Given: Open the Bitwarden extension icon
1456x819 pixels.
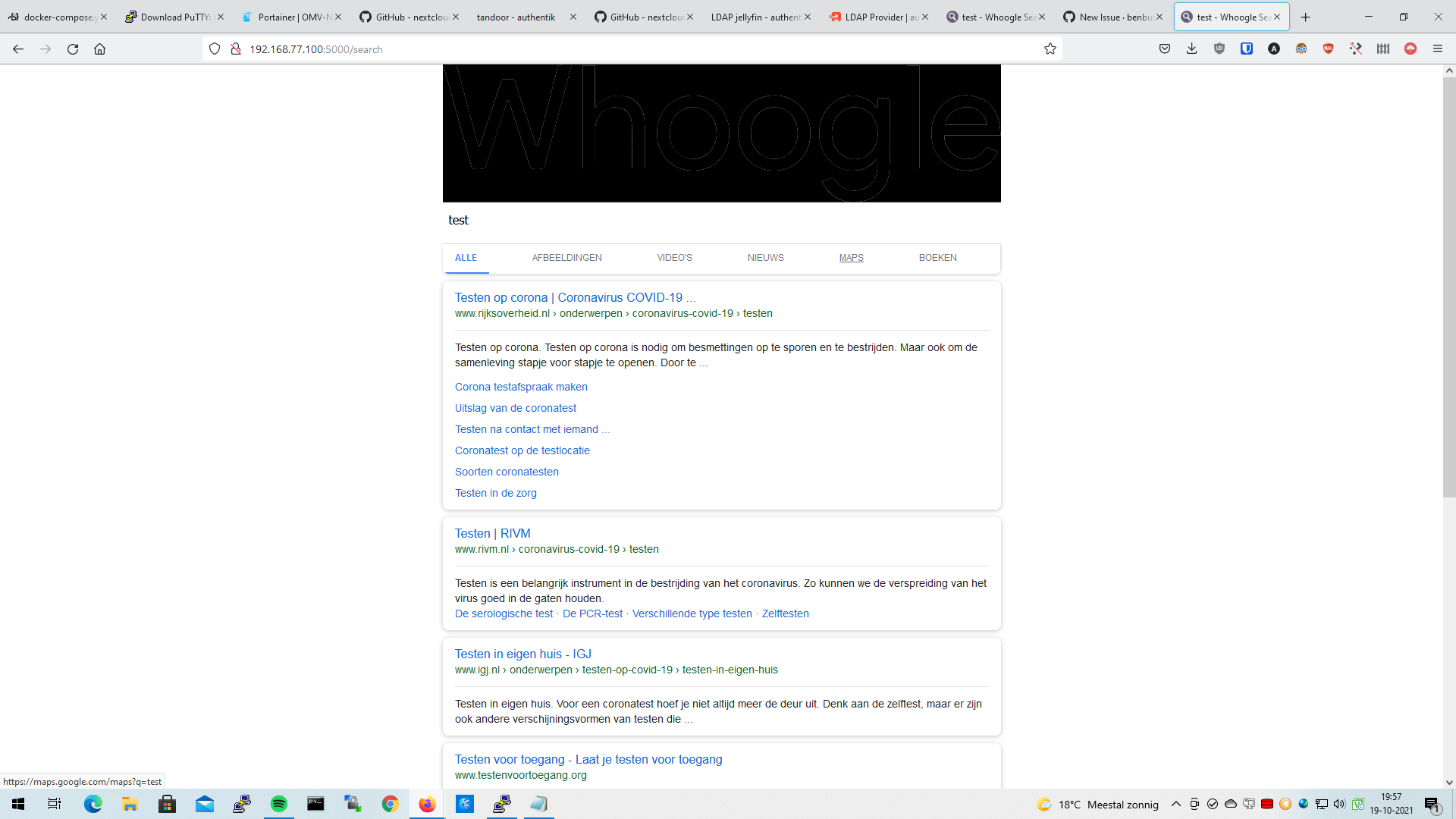Looking at the screenshot, I should 1246,49.
